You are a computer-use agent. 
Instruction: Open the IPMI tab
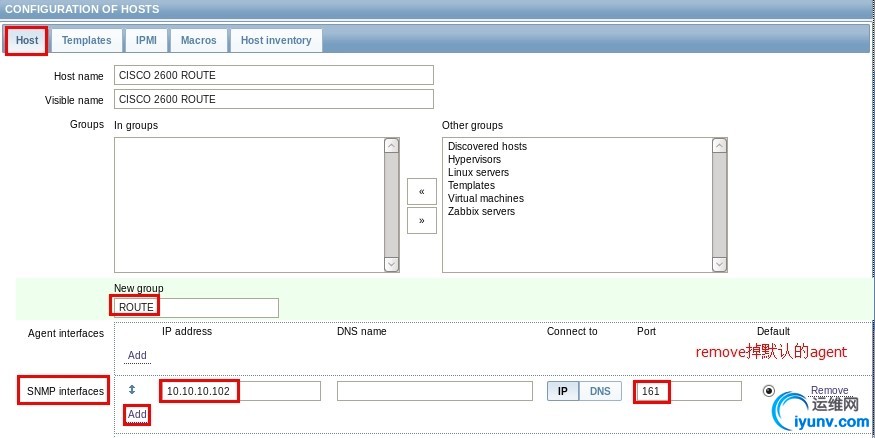pos(146,40)
